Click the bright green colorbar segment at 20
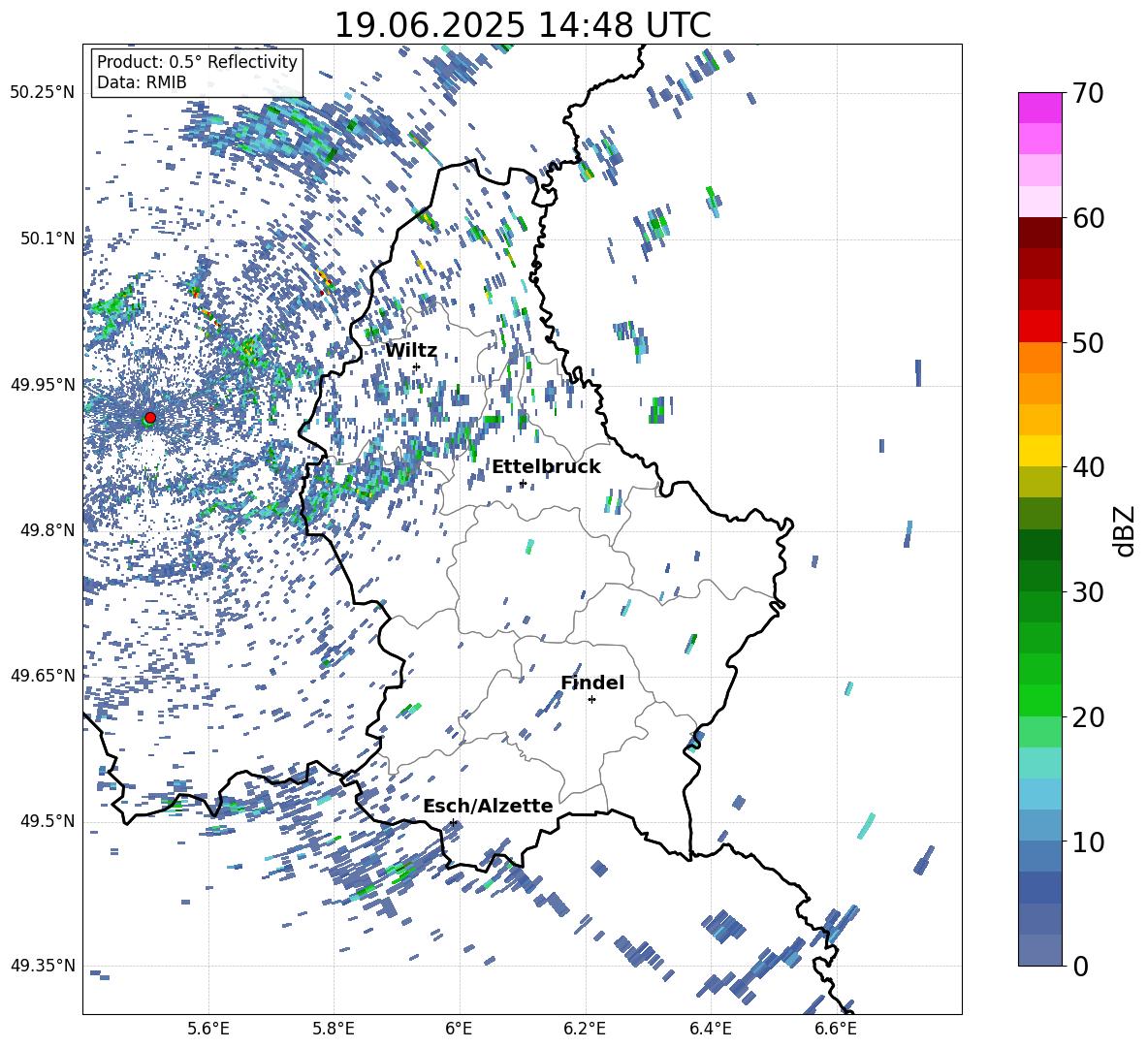This screenshot has height=1048, width=1148. coord(1040,700)
